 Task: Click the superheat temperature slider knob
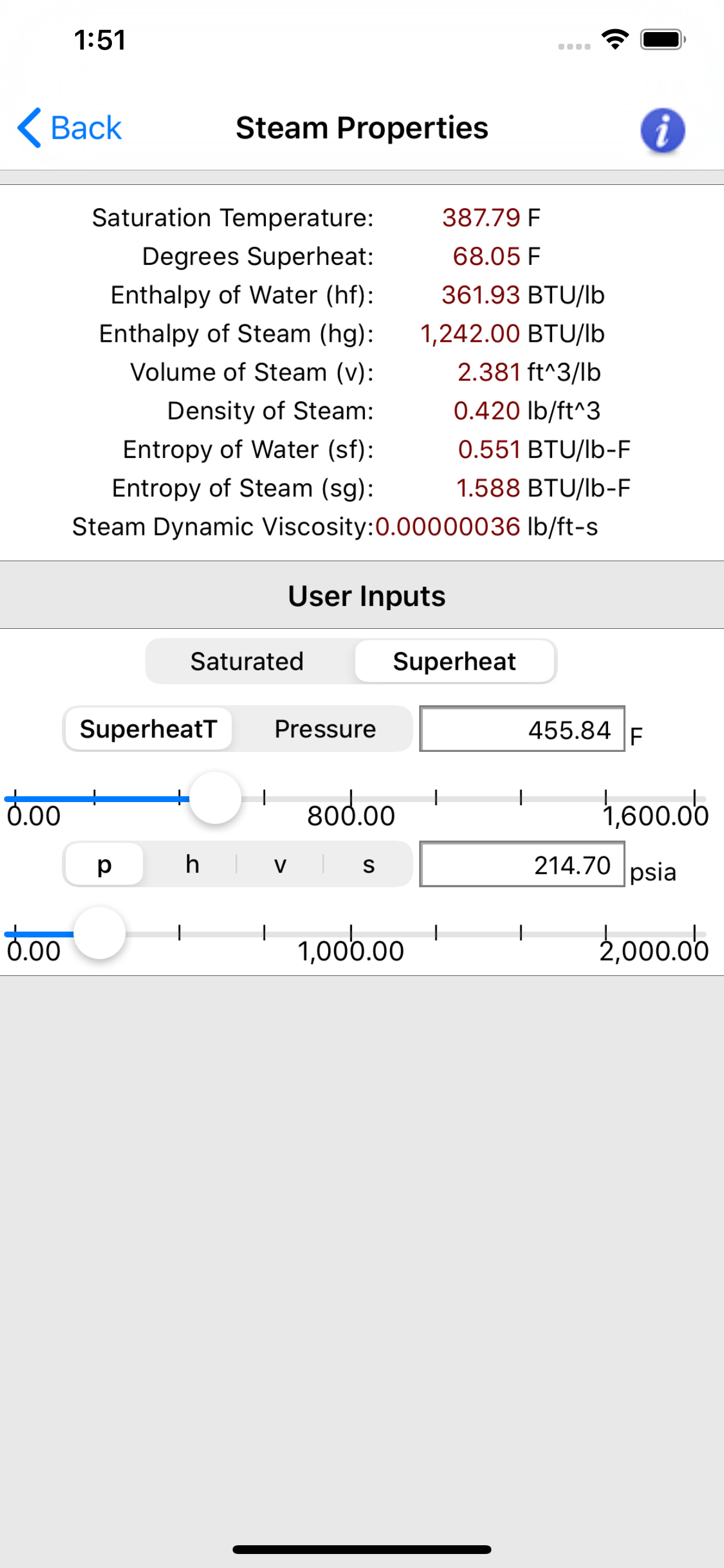click(x=215, y=798)
